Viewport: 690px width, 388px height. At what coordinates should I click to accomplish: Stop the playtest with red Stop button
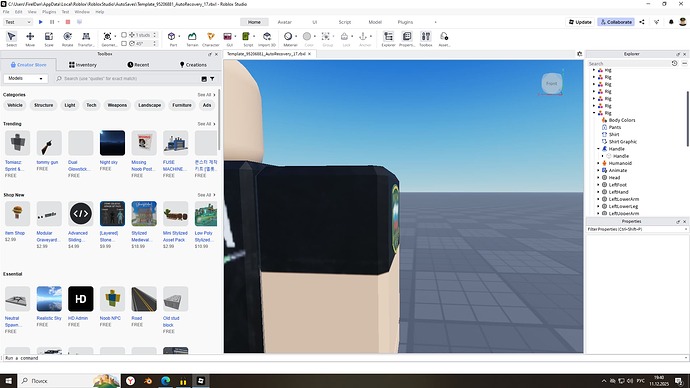pyautogui.click(x=68, y=22)
